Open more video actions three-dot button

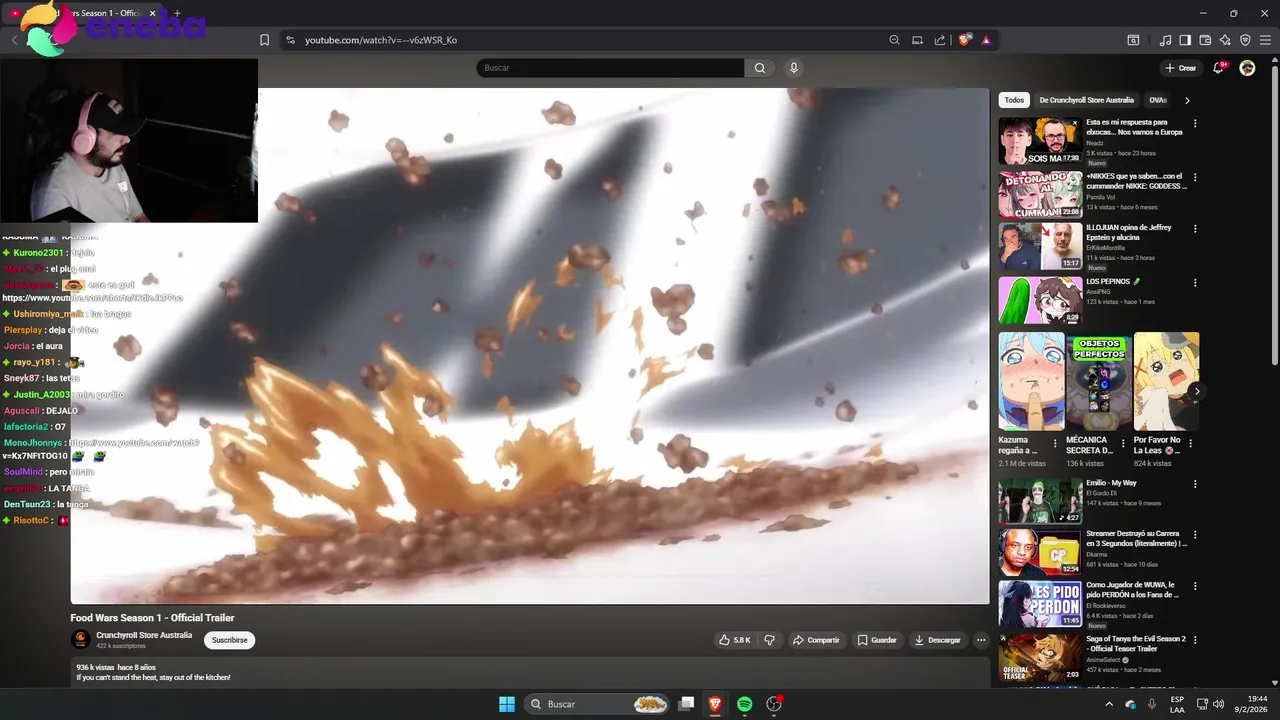coord(981,640)
